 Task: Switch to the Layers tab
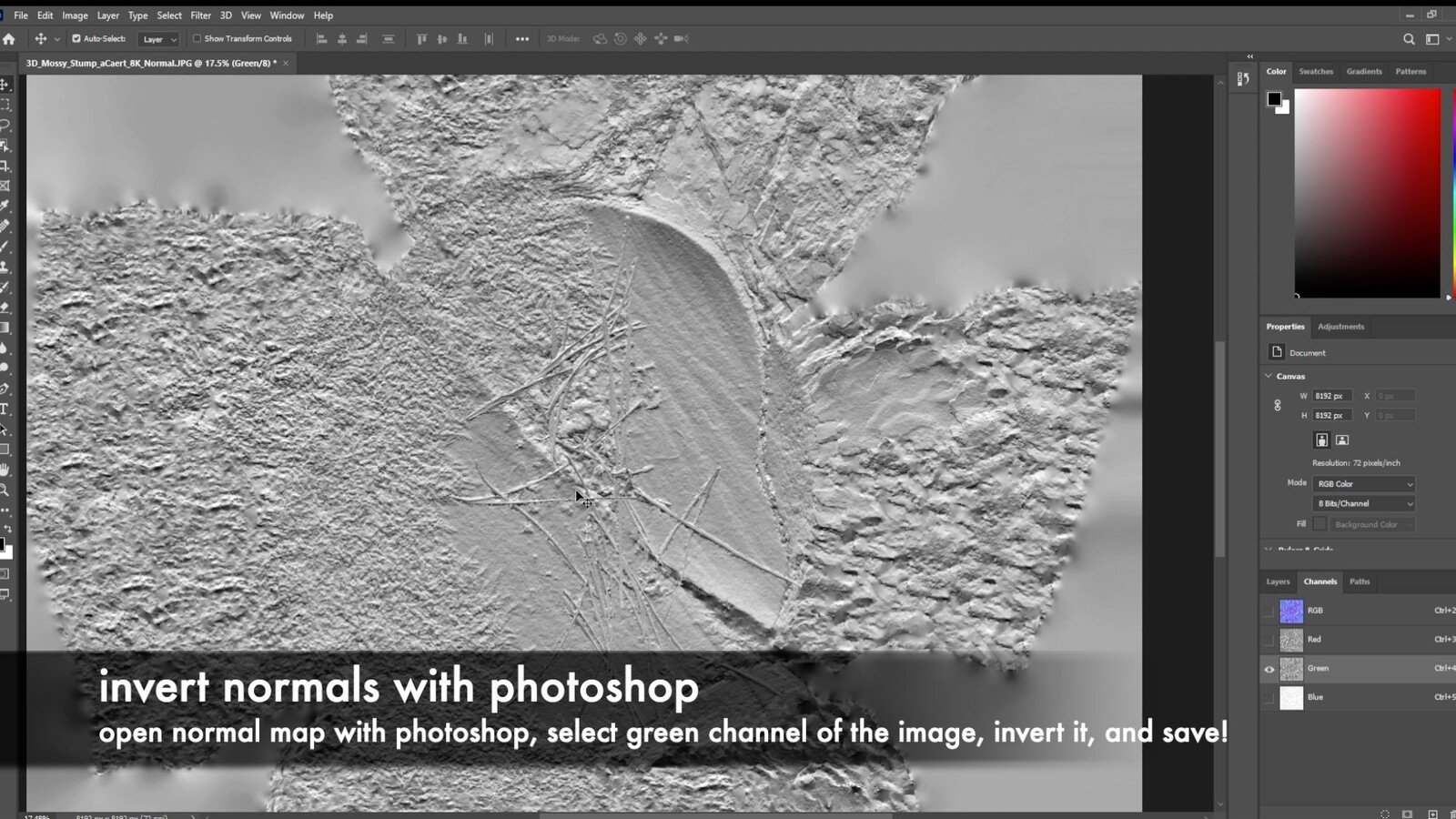click(x=1278, y=581)
